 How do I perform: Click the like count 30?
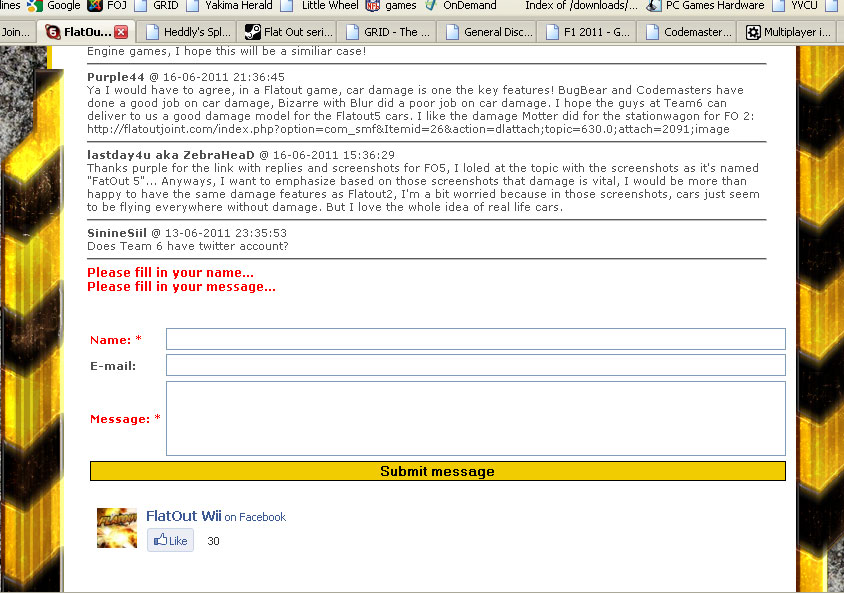click(213, 541)
